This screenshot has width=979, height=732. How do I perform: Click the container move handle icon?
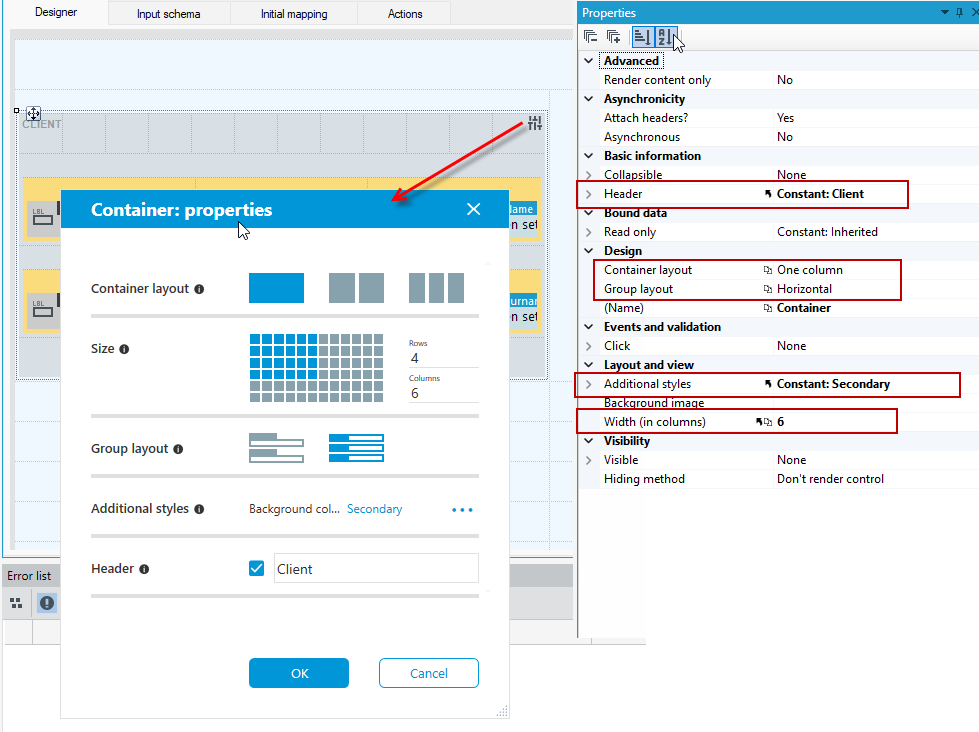34,113
